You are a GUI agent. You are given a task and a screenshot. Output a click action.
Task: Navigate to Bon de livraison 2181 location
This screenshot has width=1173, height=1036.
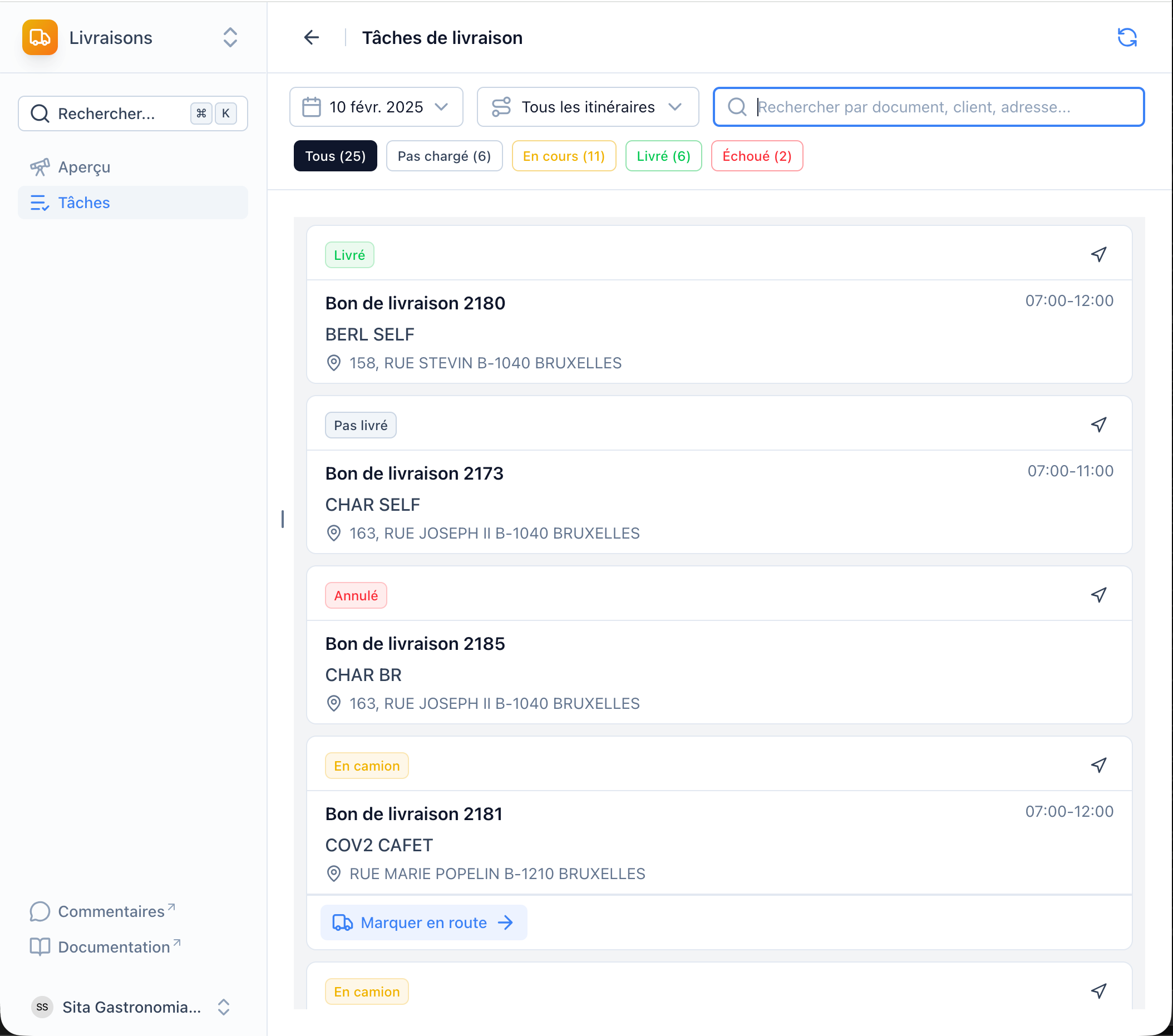click(x=1099, y=765)
